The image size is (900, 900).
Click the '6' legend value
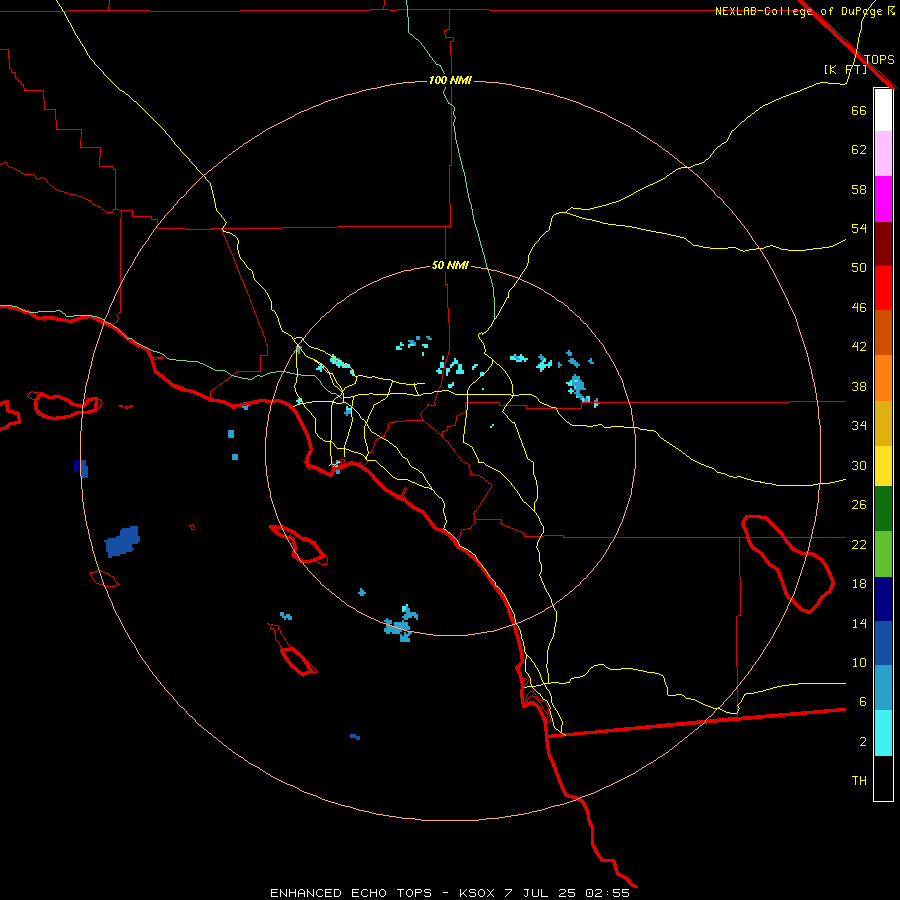tap(862, 701)
